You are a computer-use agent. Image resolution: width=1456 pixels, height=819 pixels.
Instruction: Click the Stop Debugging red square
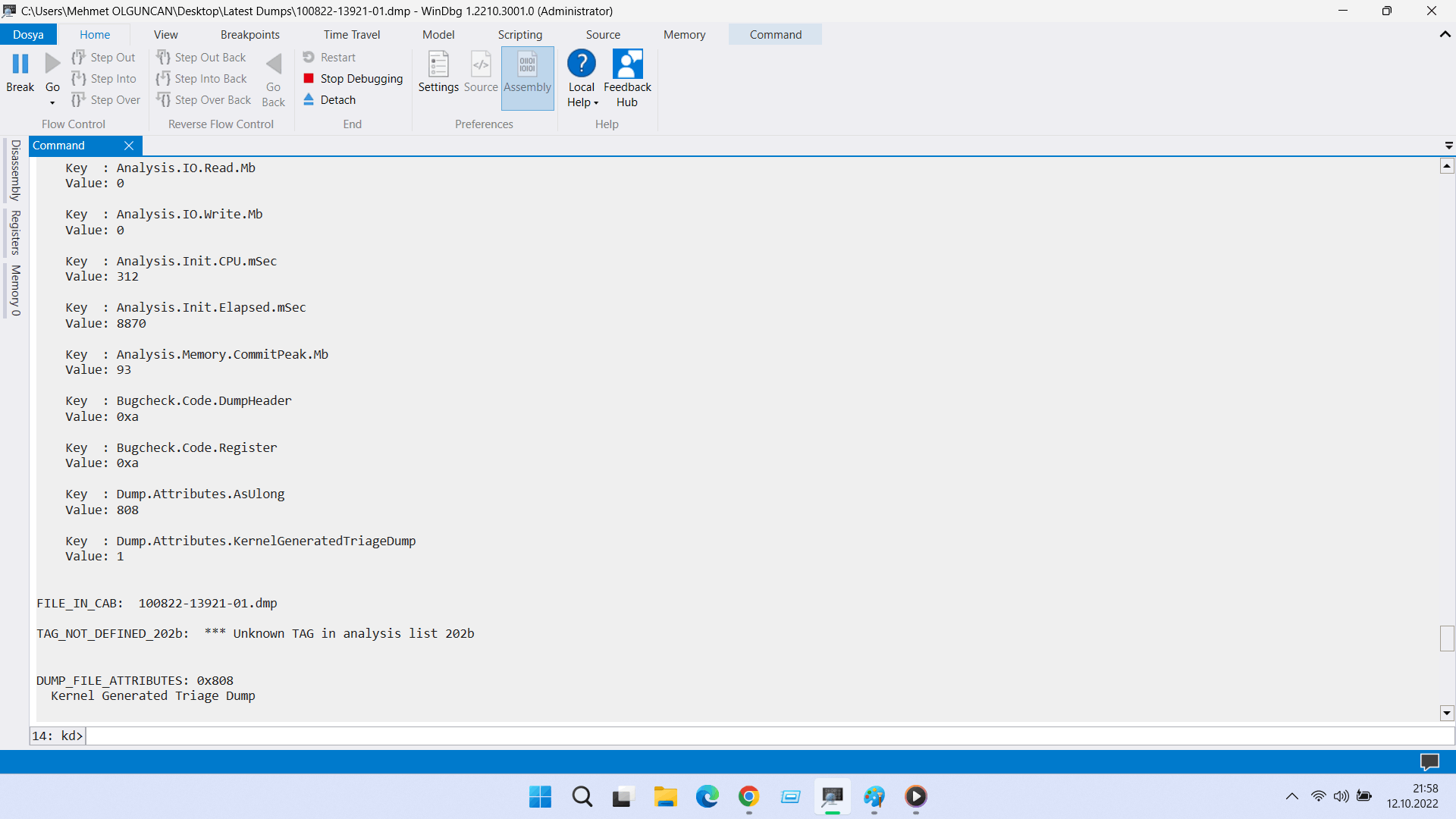click(x=309, y=78)
